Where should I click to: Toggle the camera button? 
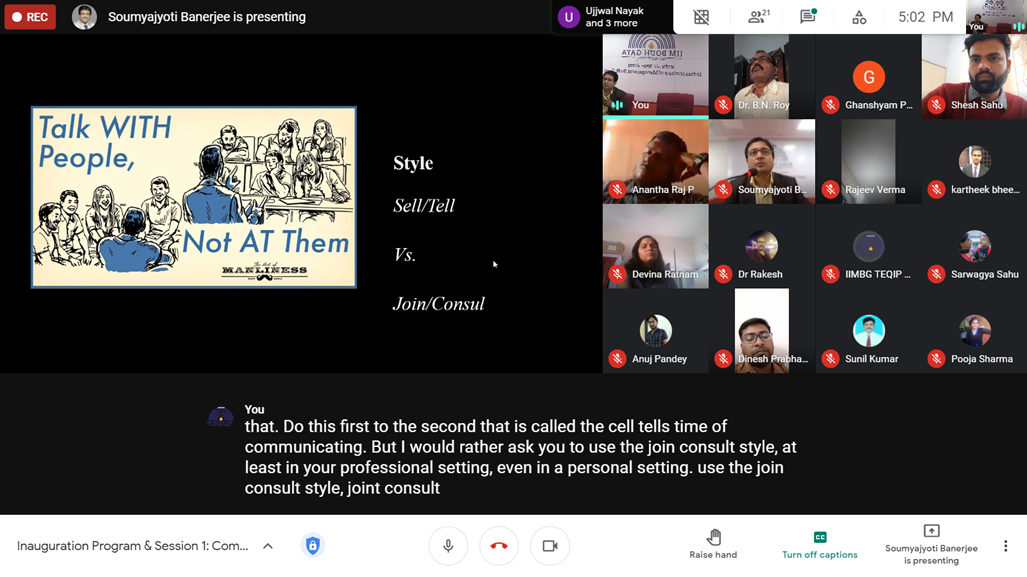549,546
